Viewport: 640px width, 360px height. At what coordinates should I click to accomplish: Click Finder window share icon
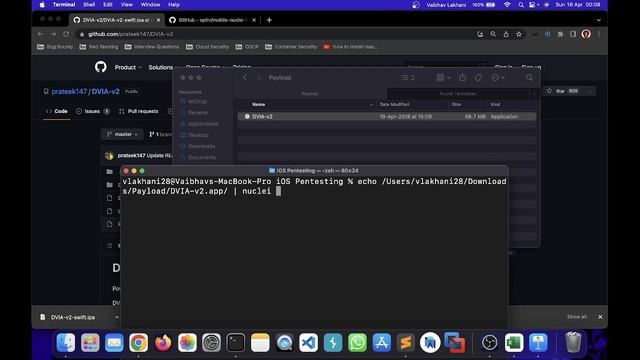pos(462,77)
